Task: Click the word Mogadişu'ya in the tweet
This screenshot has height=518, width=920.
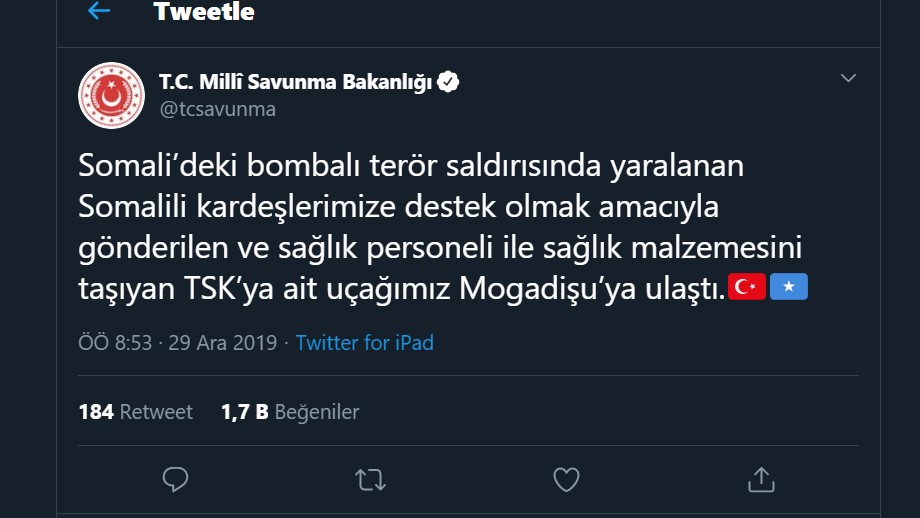Action: pos(547,289)
